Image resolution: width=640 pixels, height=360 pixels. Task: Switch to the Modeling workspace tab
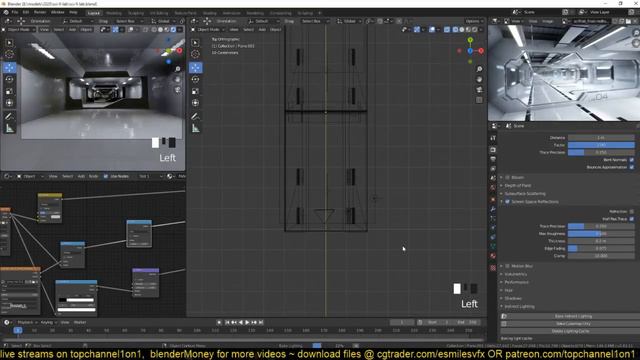coord(113,13)
